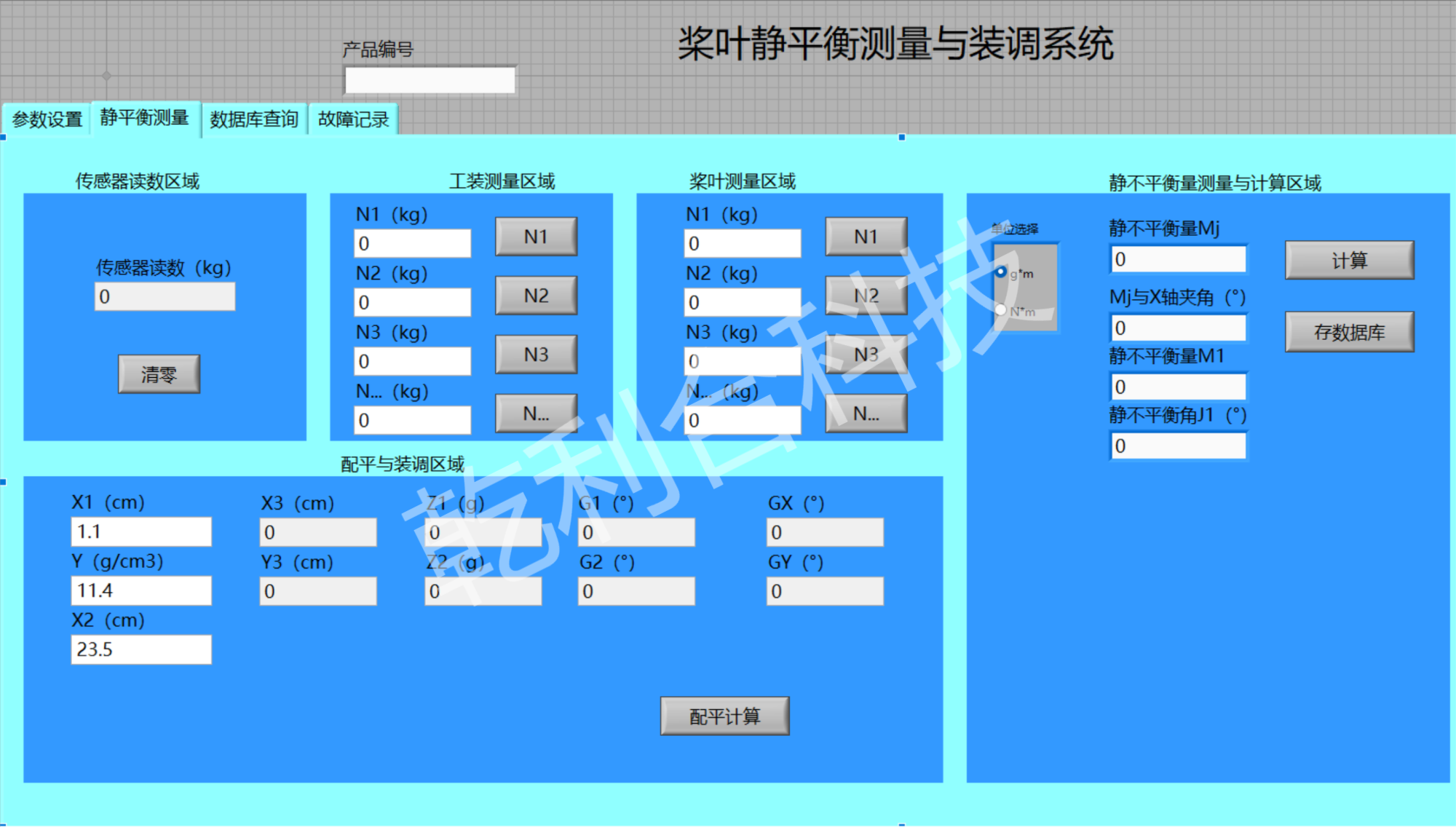
Task: Click the 产品编号 input field
Action: click(430, 80)
